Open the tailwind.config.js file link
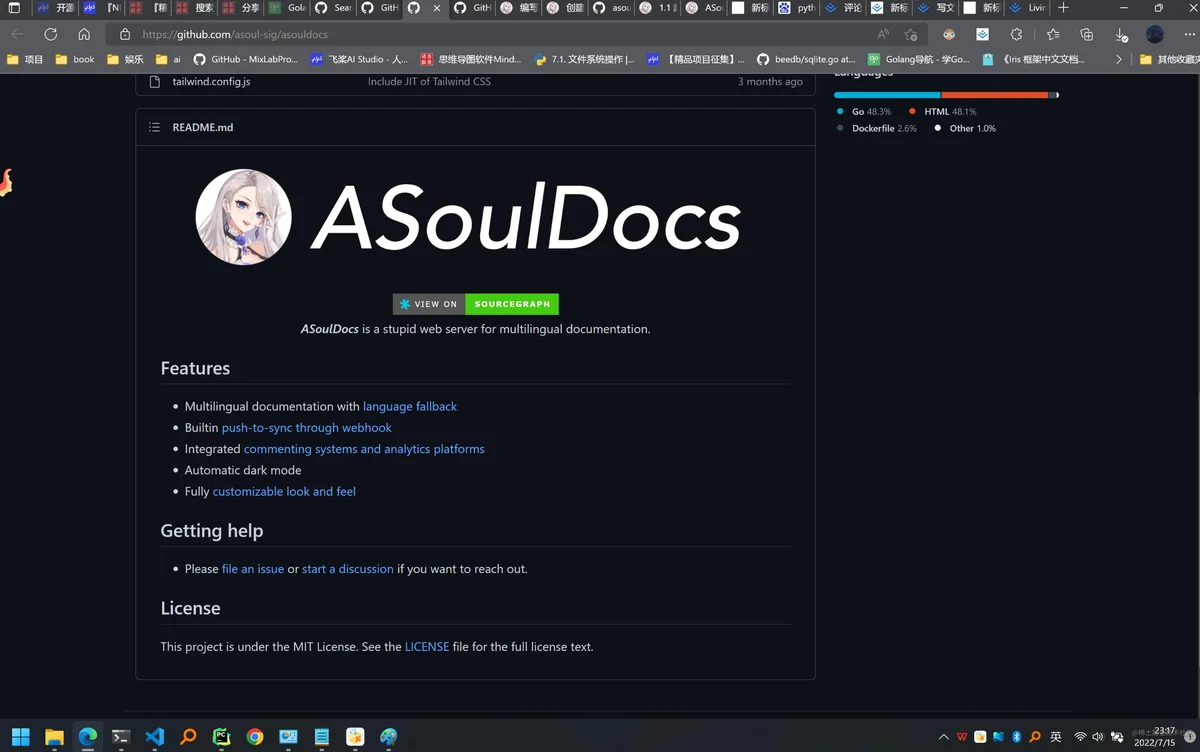This screenshot has width=1200, height=752. (x=211, y=82)
